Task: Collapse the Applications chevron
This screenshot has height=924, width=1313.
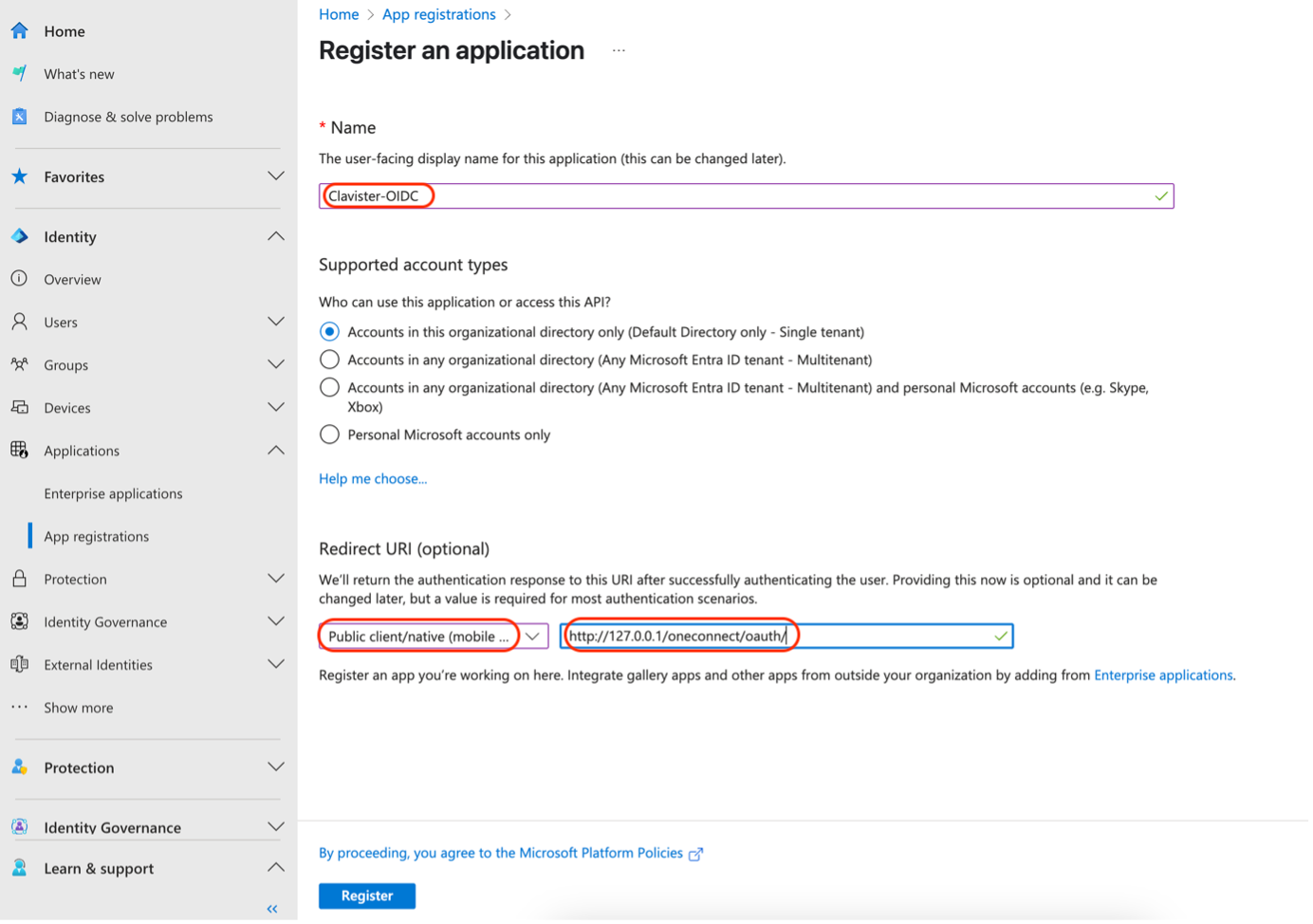Action: coord(275,450)
